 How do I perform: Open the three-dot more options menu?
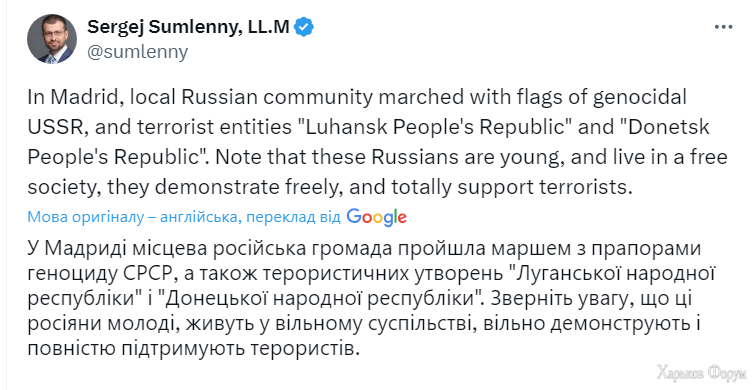[x=723, y=27]
